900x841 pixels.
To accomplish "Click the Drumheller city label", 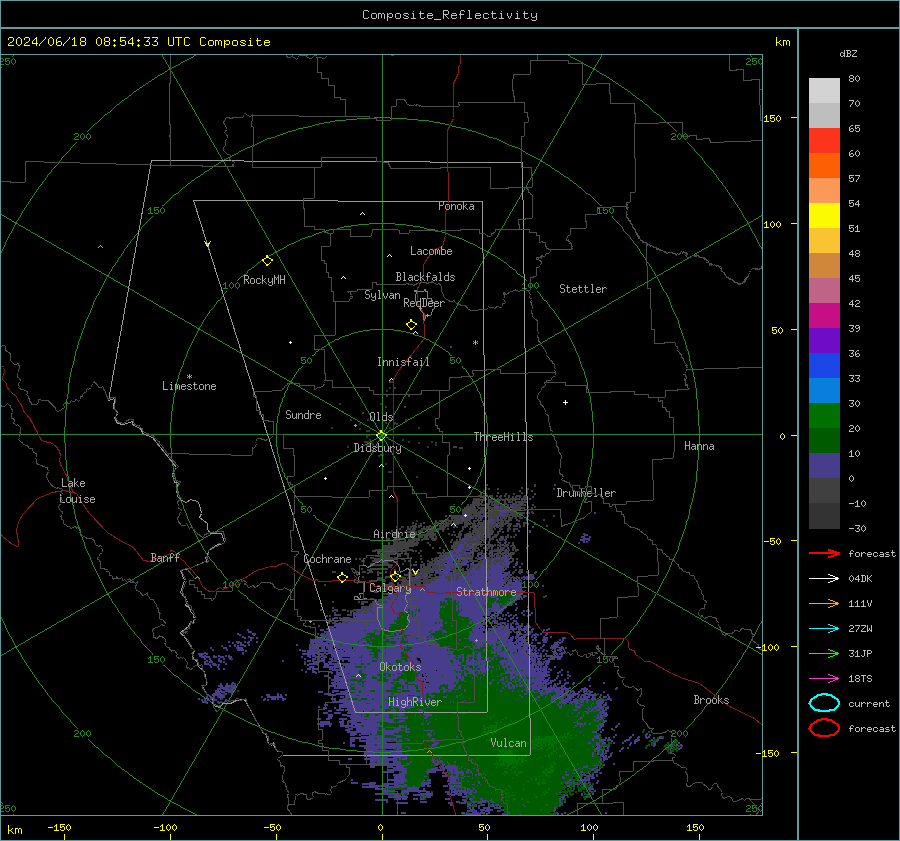I will (x=586, y=493).
